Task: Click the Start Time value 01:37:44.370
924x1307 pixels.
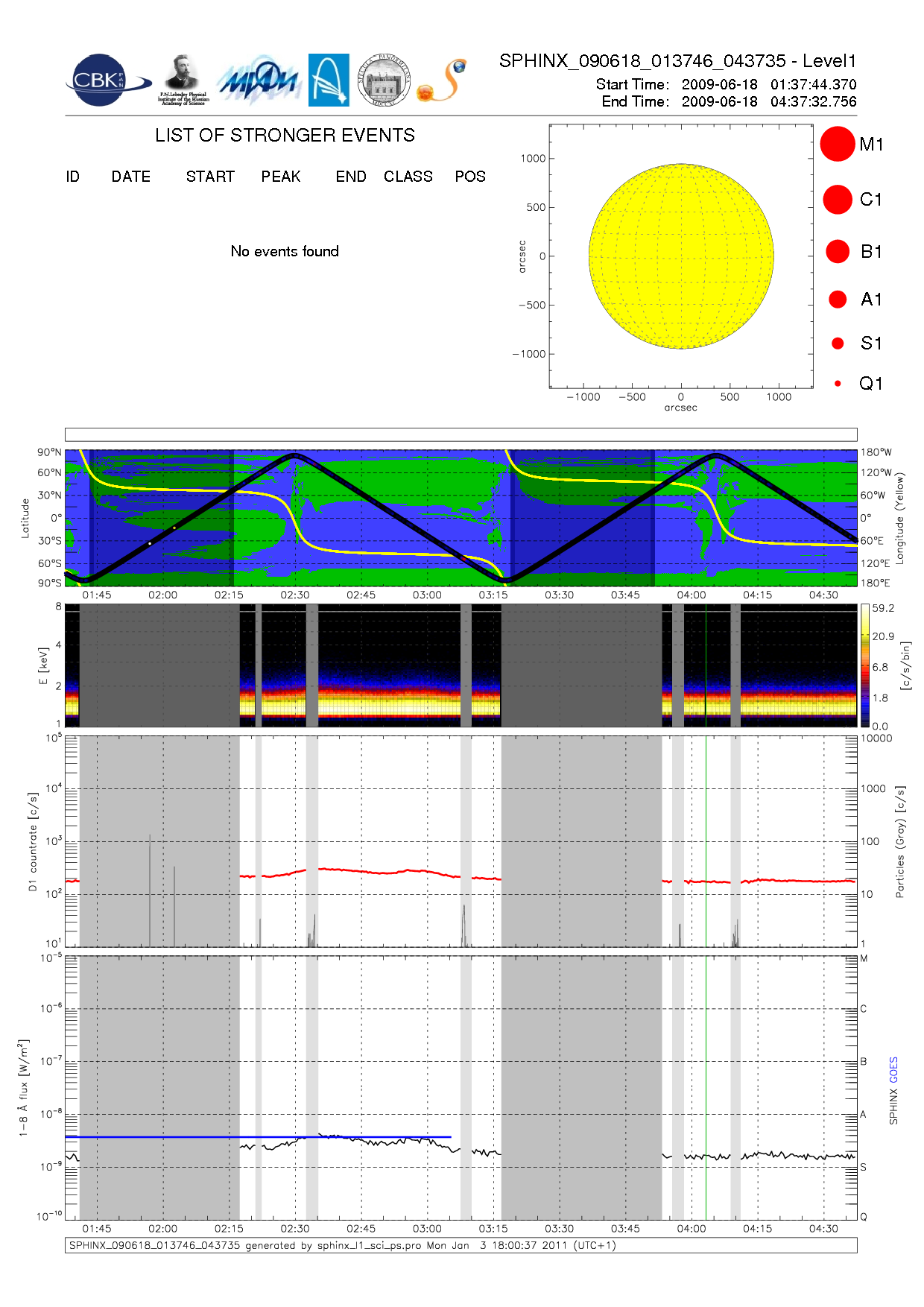Action: pyautogui.click(x=814, y=84)
